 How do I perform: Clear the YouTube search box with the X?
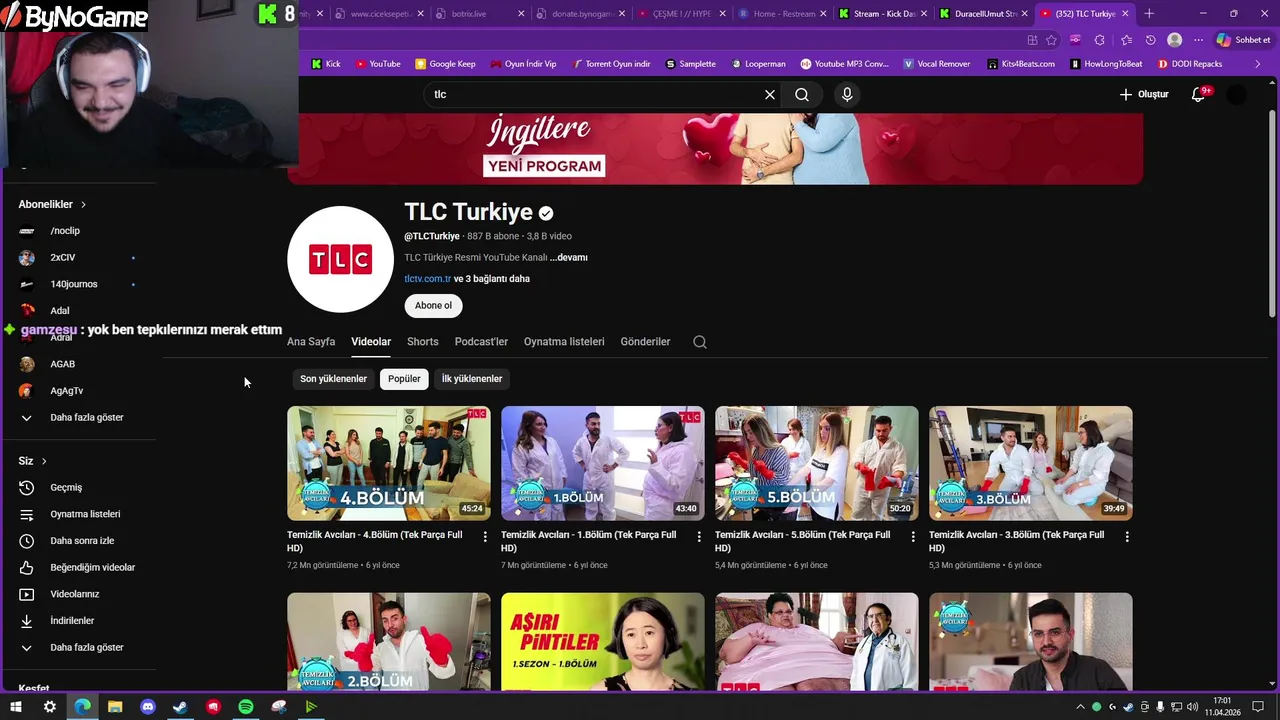coord(770,94)
